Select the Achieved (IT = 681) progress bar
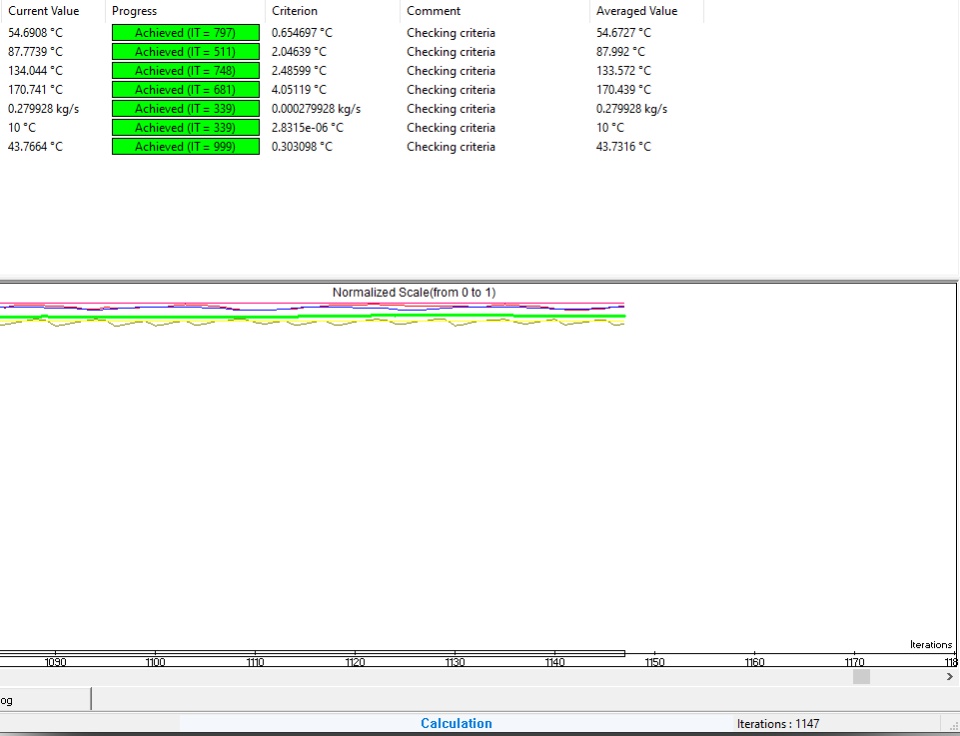Viewport: 960px width, 736px height. (x=186, y=89)
